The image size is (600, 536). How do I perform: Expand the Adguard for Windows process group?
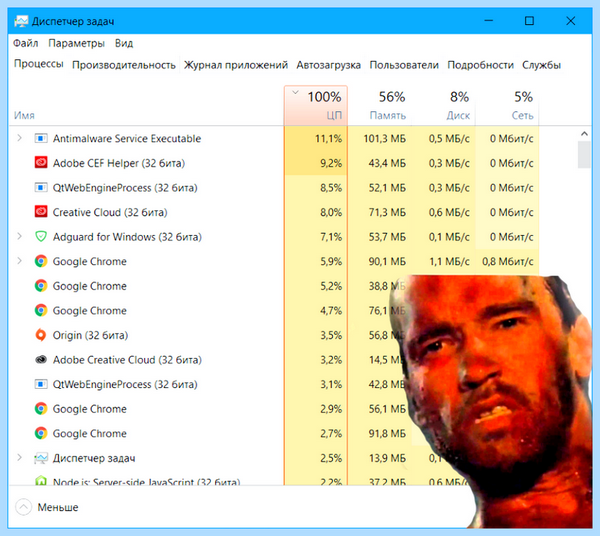point(20,236)
